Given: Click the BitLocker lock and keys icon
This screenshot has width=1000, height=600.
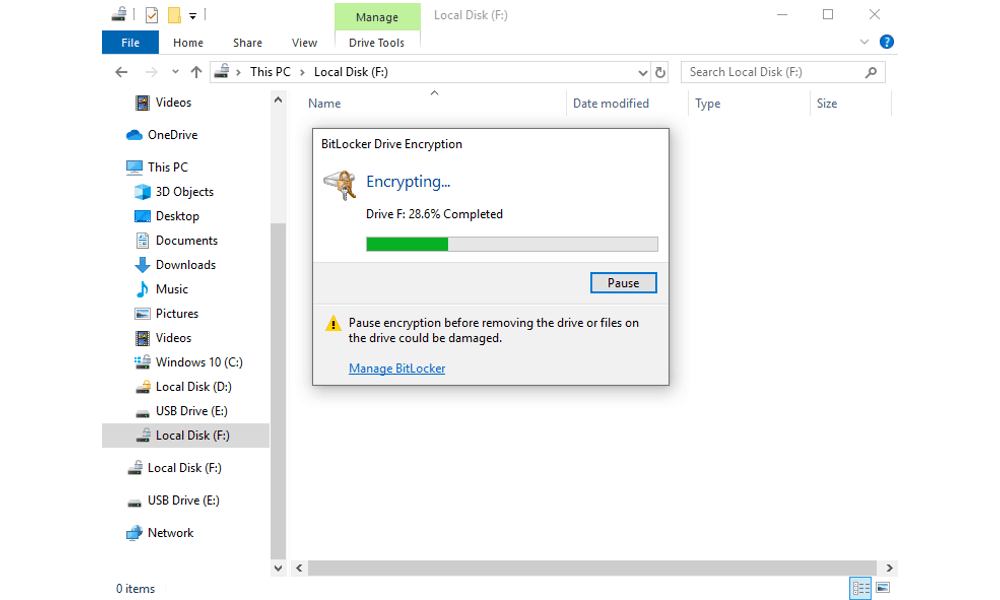Looking at the screenshot, I should coord(340,185).
